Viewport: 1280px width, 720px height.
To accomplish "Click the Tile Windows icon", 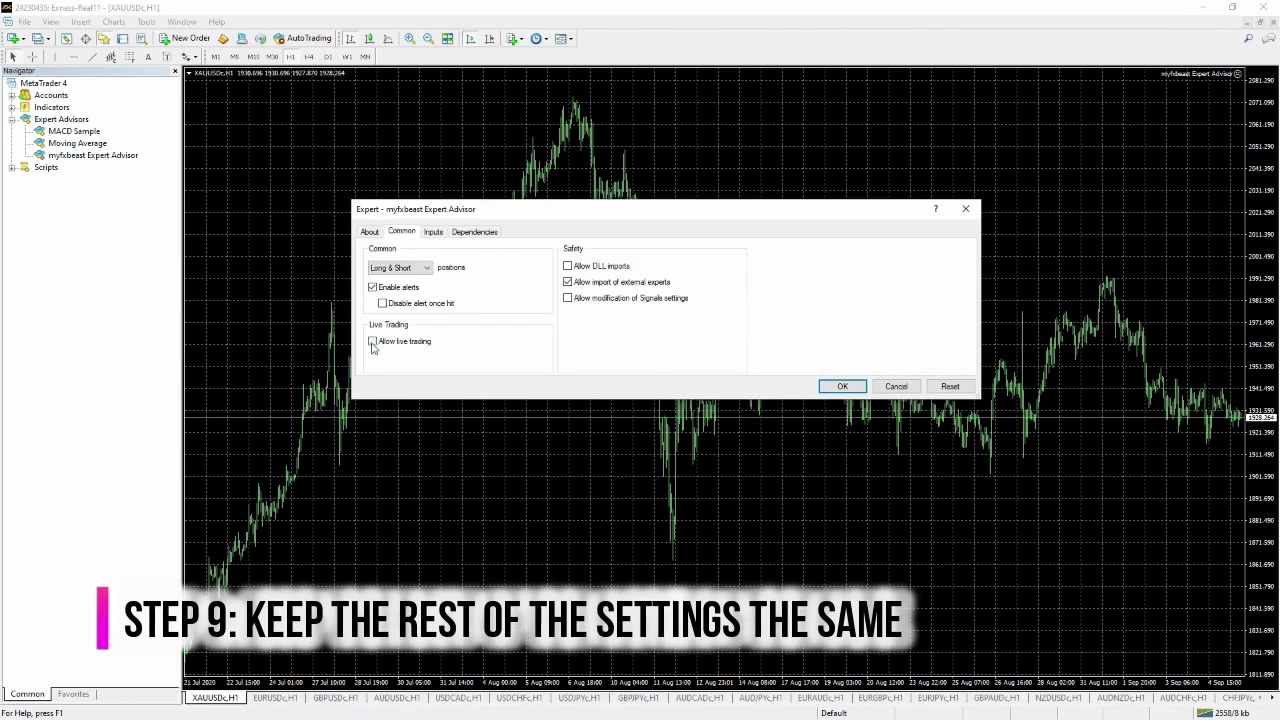I will click(x=447, y=38).
